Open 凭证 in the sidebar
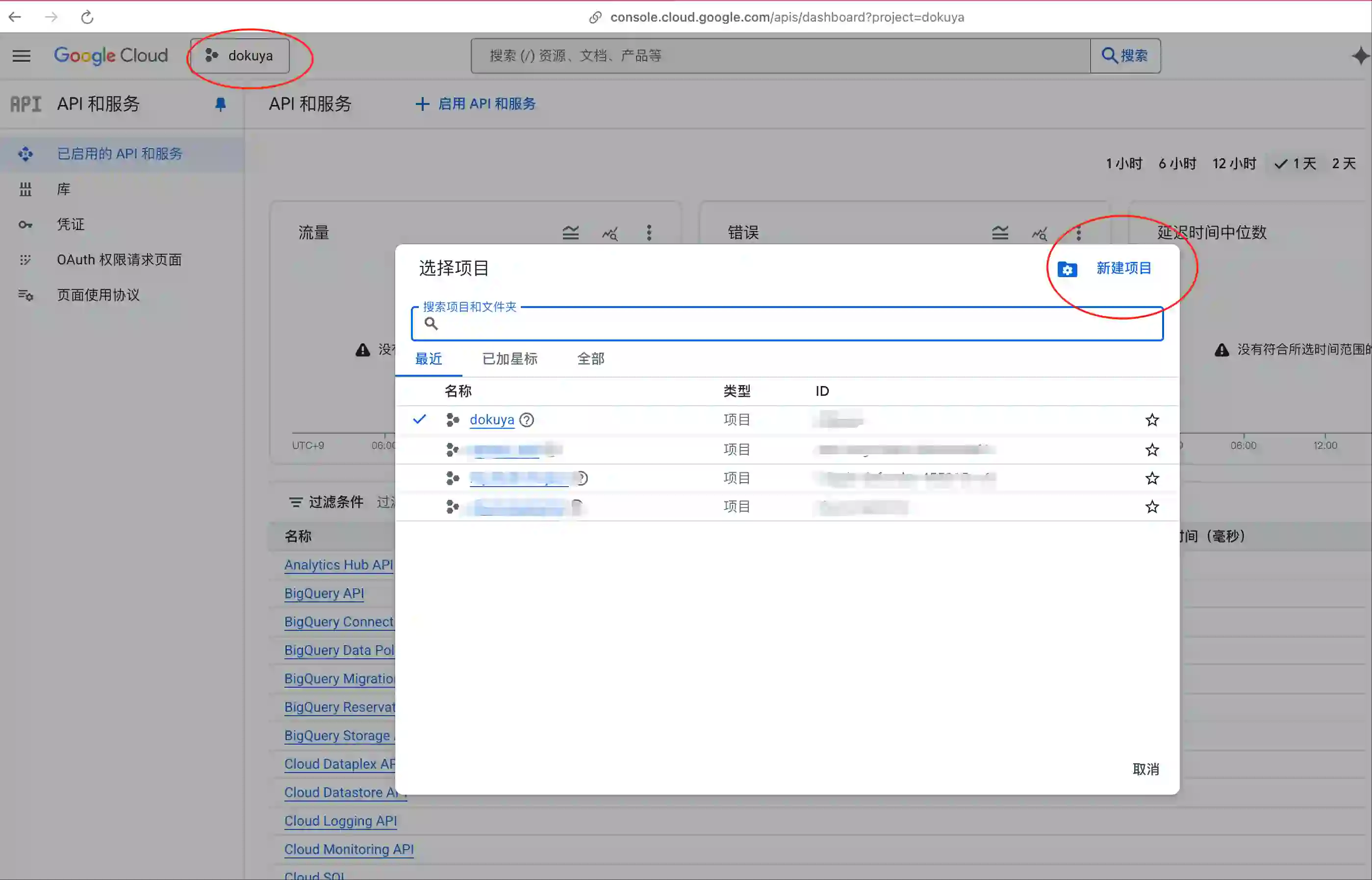 70,225
